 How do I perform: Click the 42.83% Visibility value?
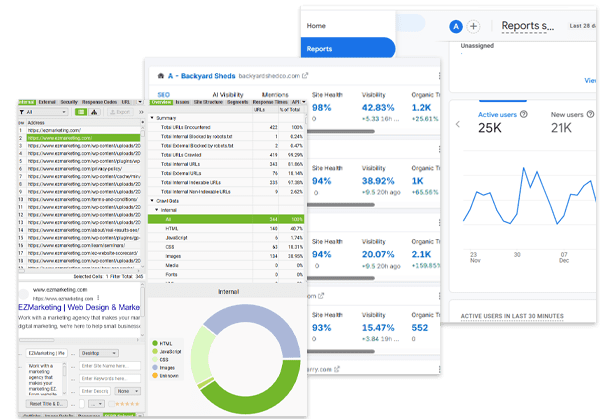[x=378, y=108]
